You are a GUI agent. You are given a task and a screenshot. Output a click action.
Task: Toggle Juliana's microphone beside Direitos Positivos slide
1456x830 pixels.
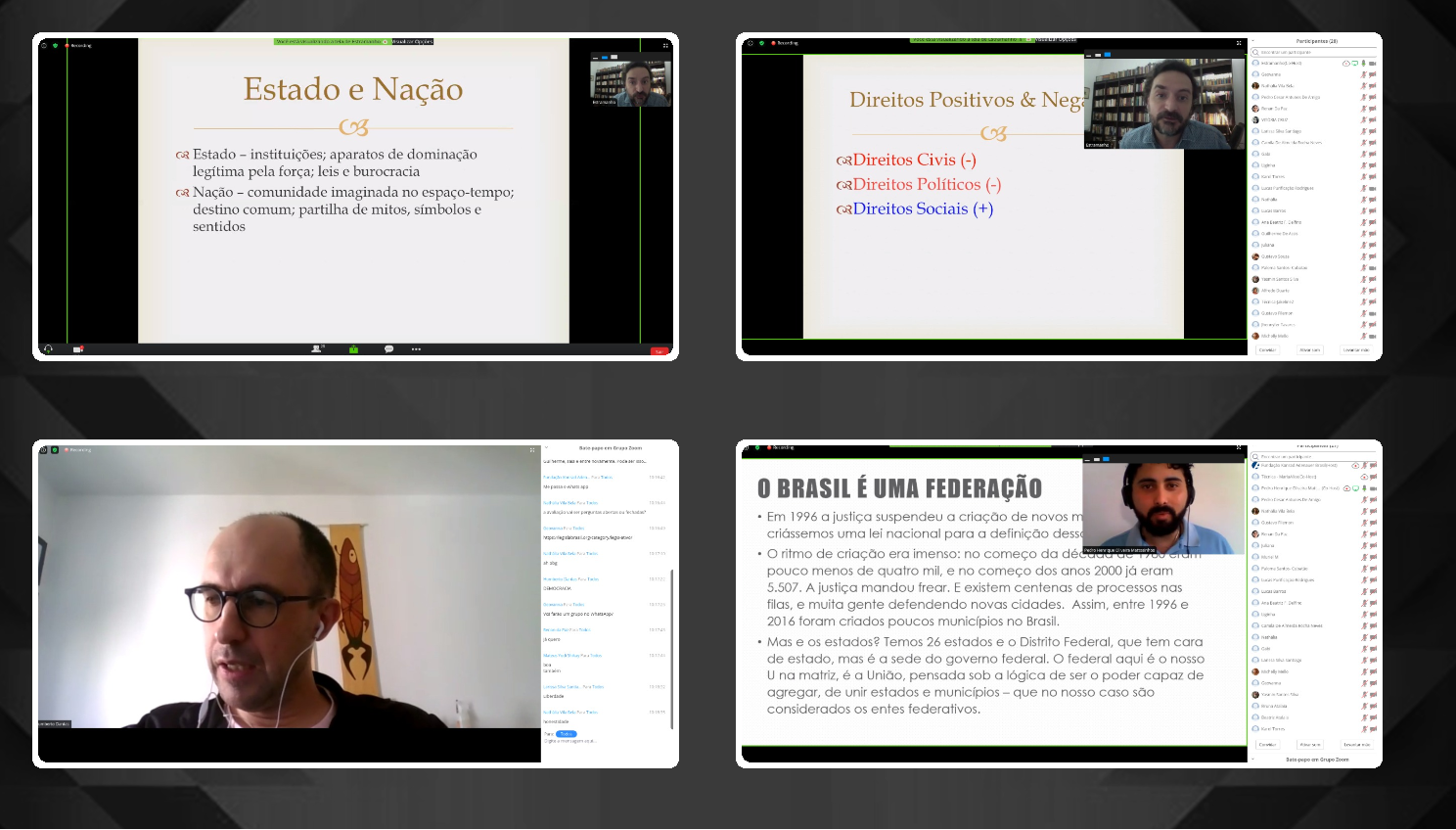(x=1363, y=245)
